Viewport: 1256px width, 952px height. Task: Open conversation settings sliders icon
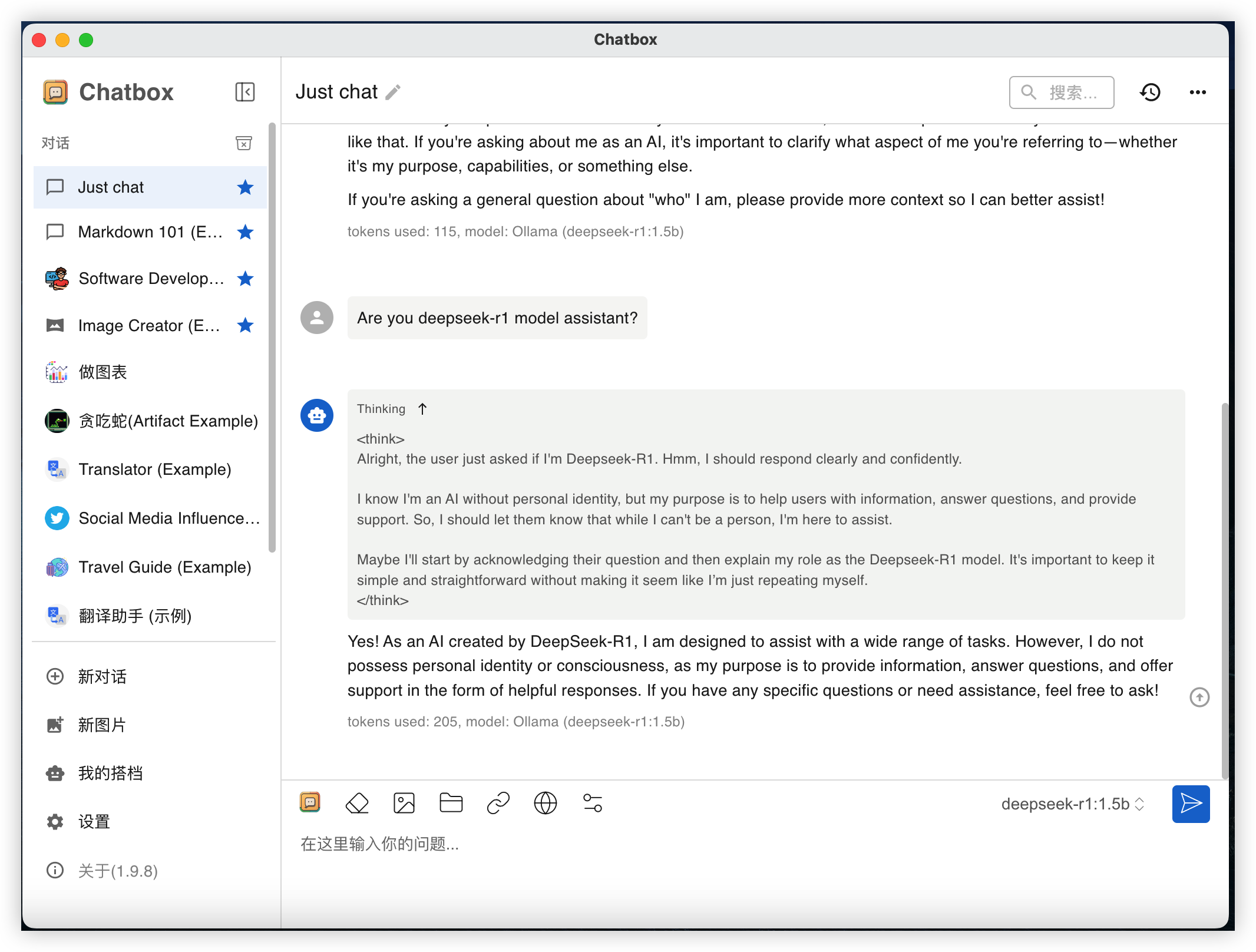(x=593, y=803)
